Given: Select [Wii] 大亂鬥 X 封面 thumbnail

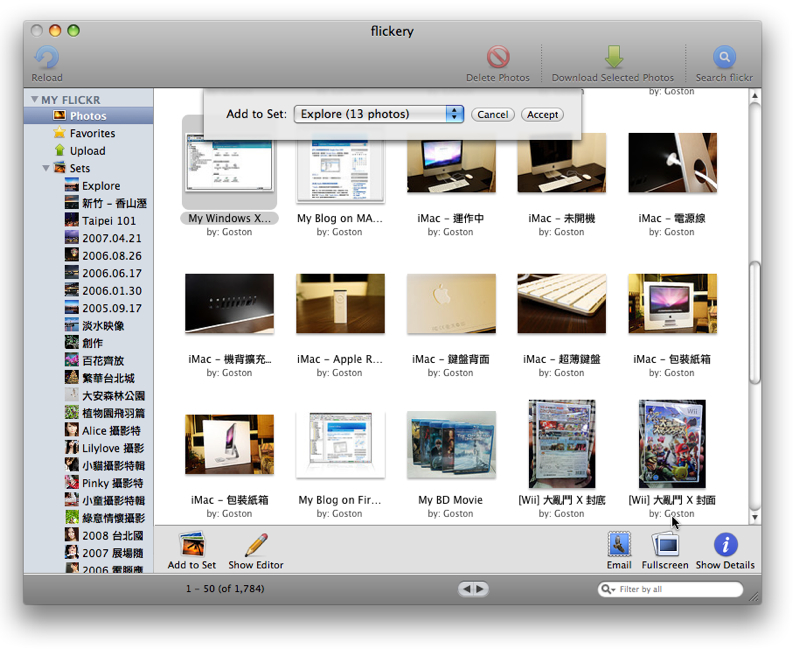Looking at the screenshot, I should click(x=672, y=444).
